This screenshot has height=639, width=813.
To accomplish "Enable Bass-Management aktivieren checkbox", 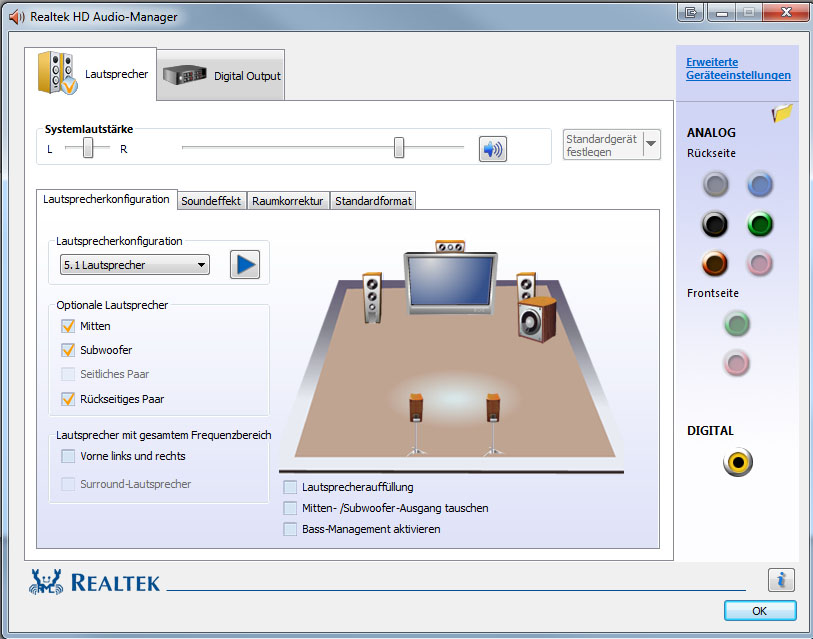I will 290,529.
